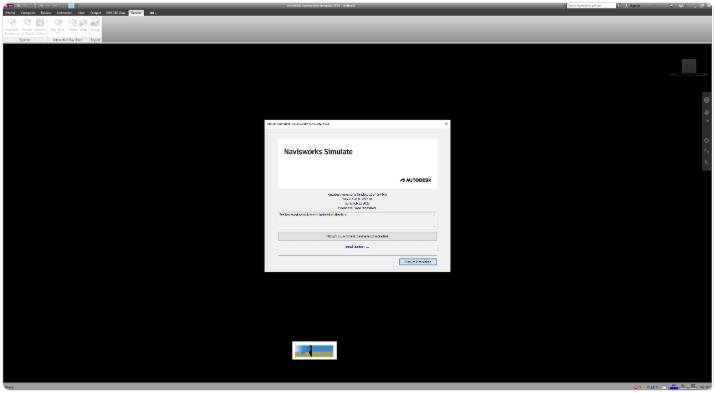
Task: Select the Walk tool on navigation bar
Action: [x=706, y=162]
